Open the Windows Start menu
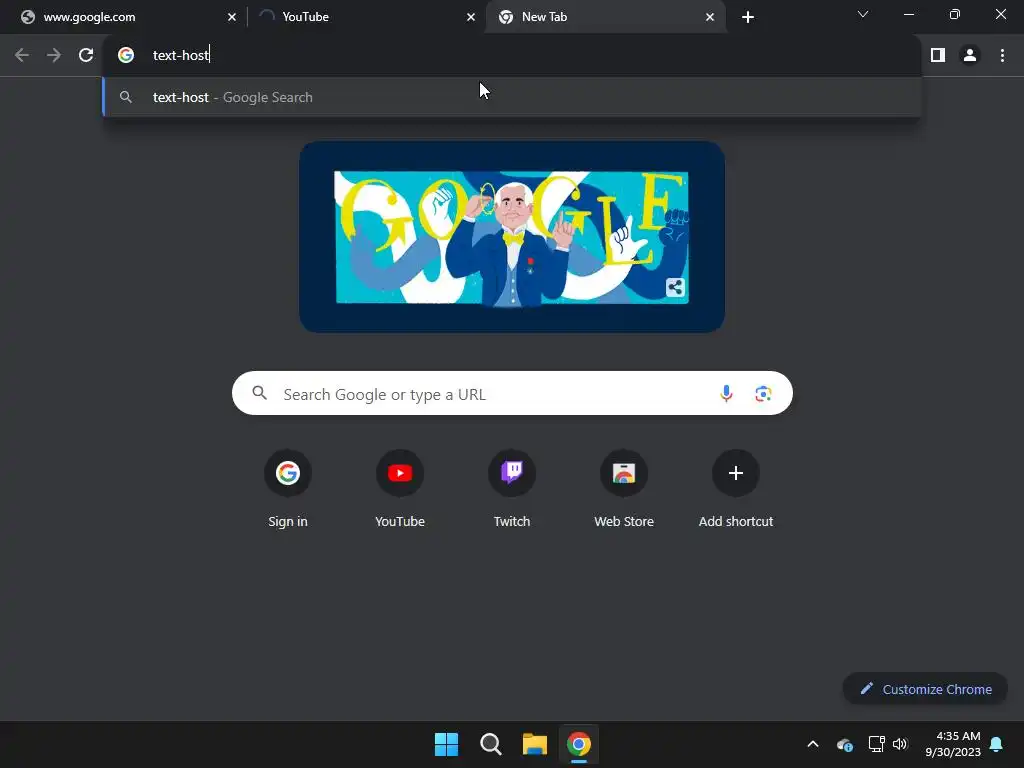The width and height of the screenshot is (1024, 768). (x=447, y=744)
